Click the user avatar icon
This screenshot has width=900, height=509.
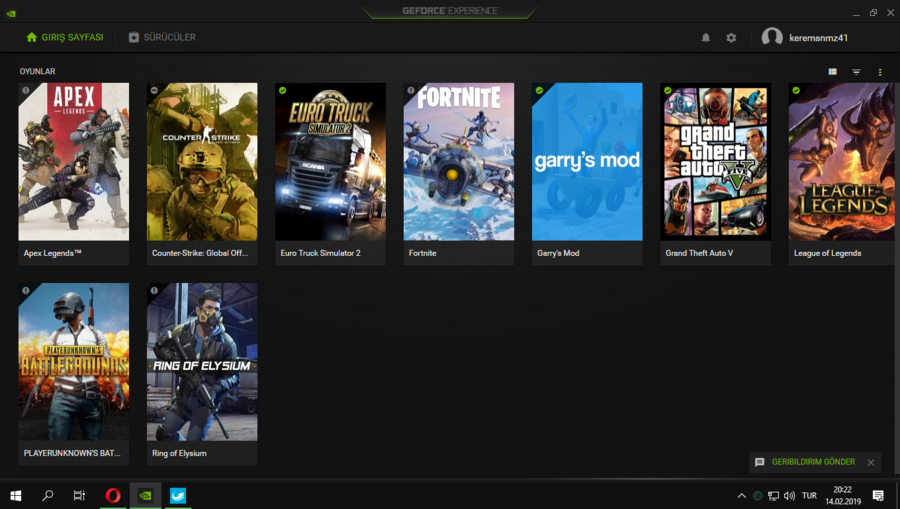(771, 37)
